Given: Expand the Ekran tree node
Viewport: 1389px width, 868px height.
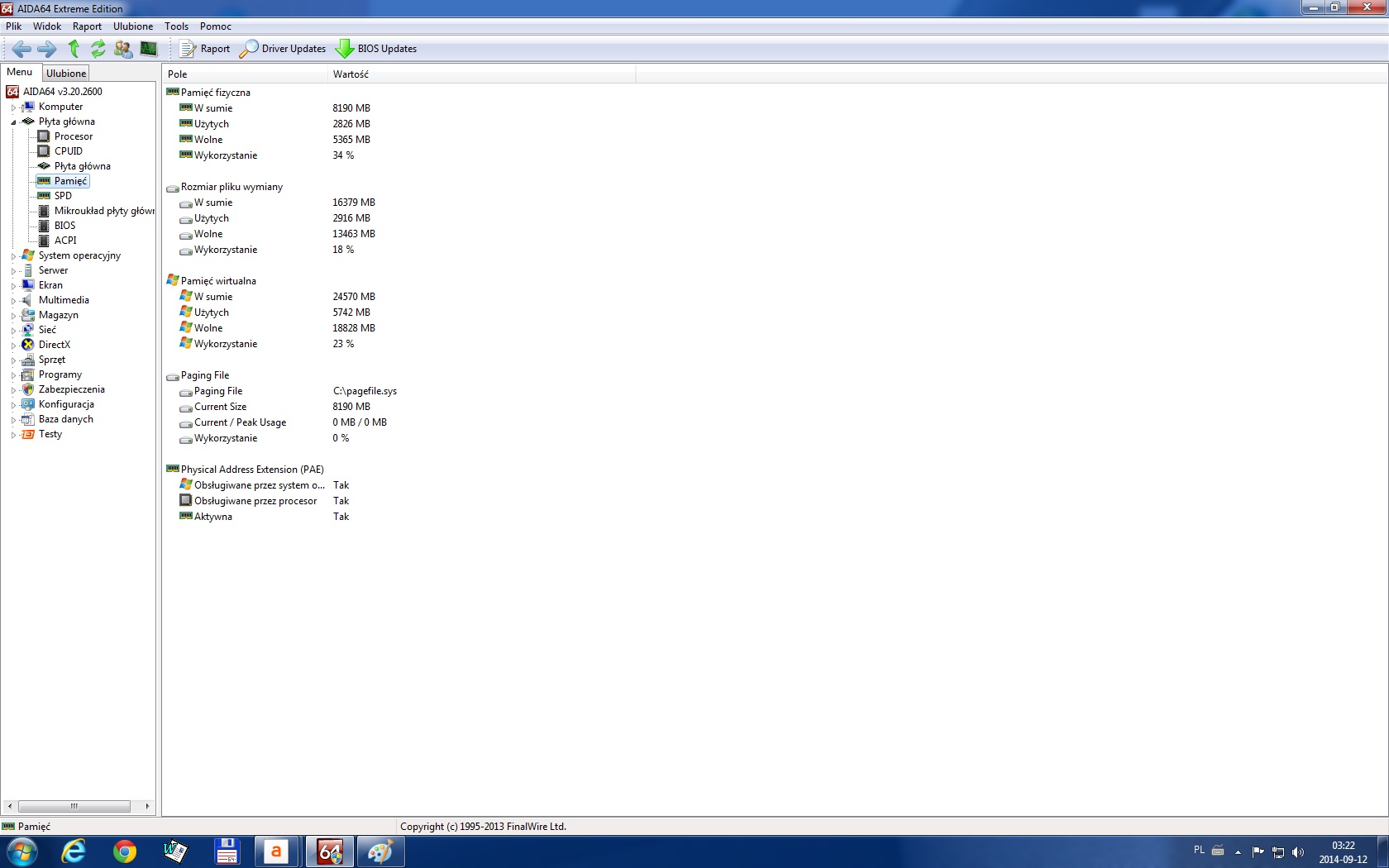Looking at the screenshot, I should 13,286.
